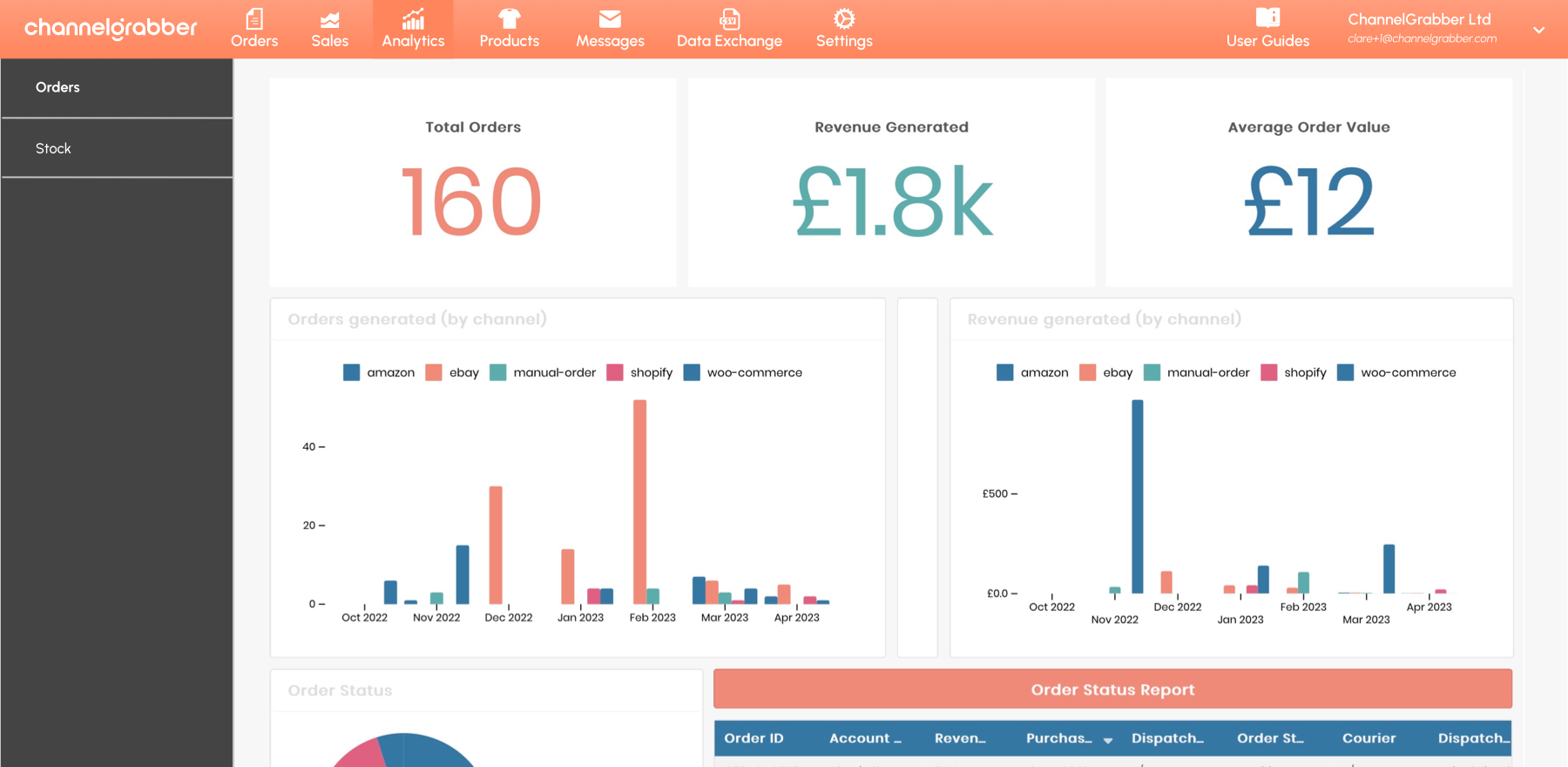Click the Order Status Report header

point(1112,689)
